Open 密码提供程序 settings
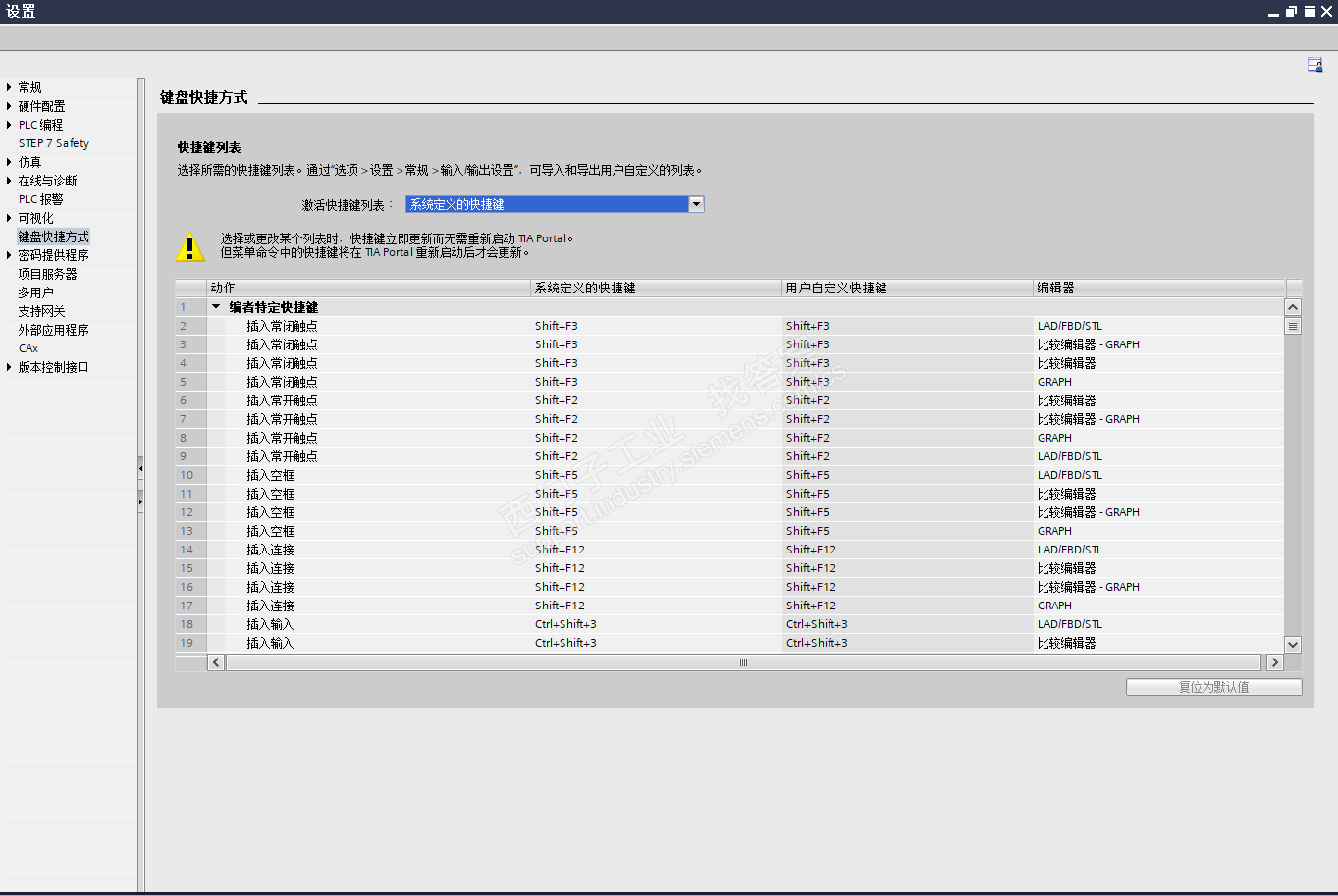 [53, 255]
